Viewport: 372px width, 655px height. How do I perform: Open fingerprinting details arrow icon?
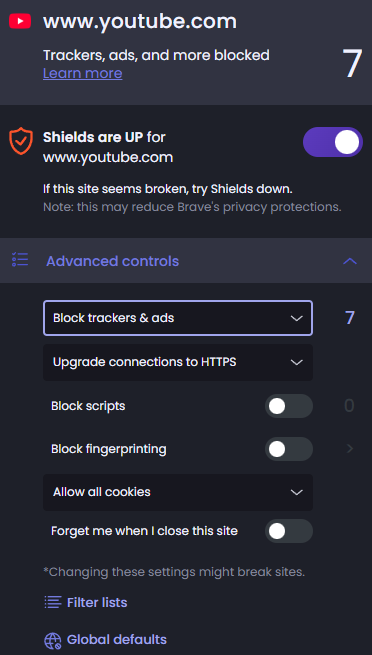(349, 449)
